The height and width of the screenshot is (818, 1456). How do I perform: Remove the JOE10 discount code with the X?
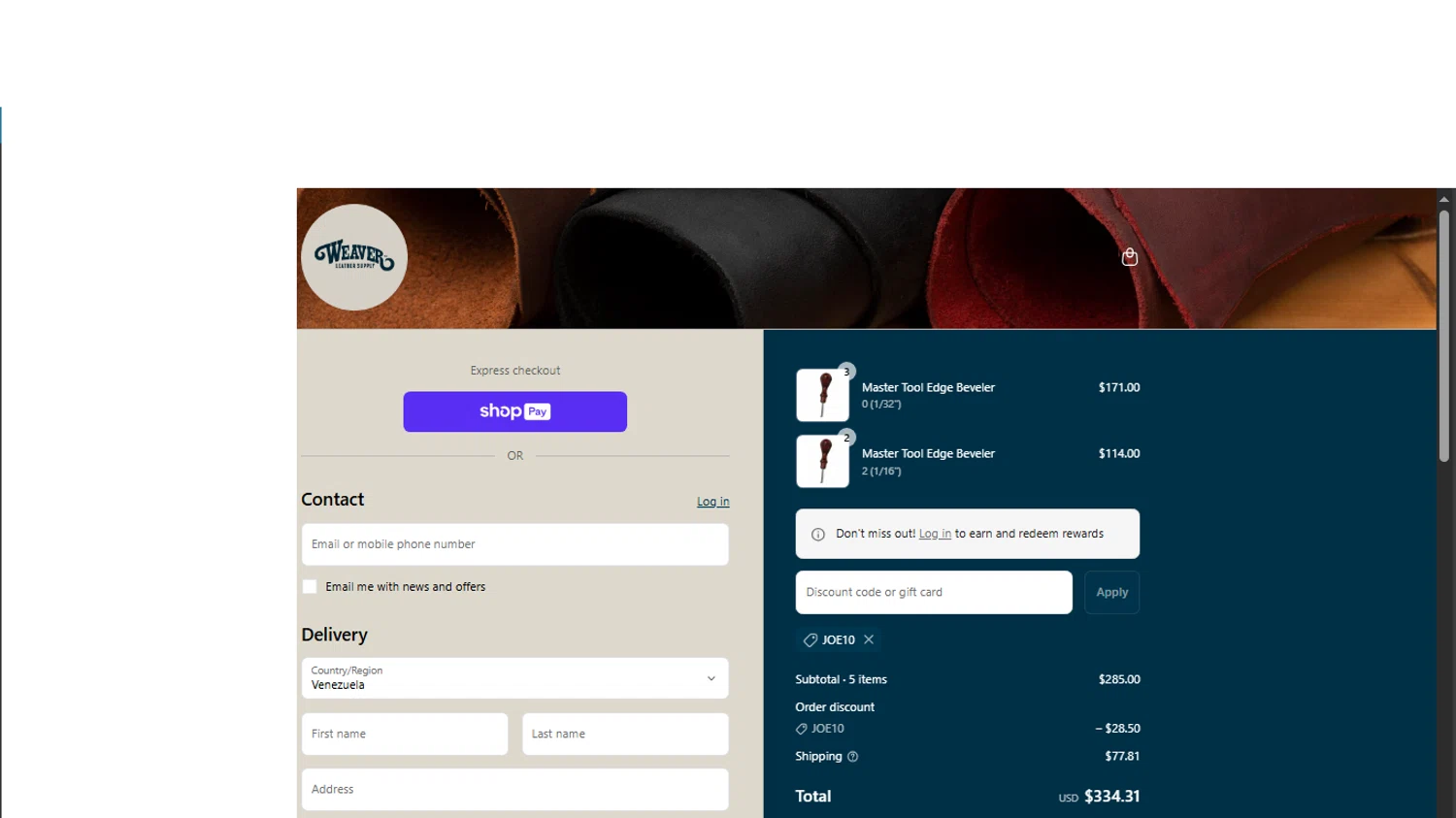[869, 639]
